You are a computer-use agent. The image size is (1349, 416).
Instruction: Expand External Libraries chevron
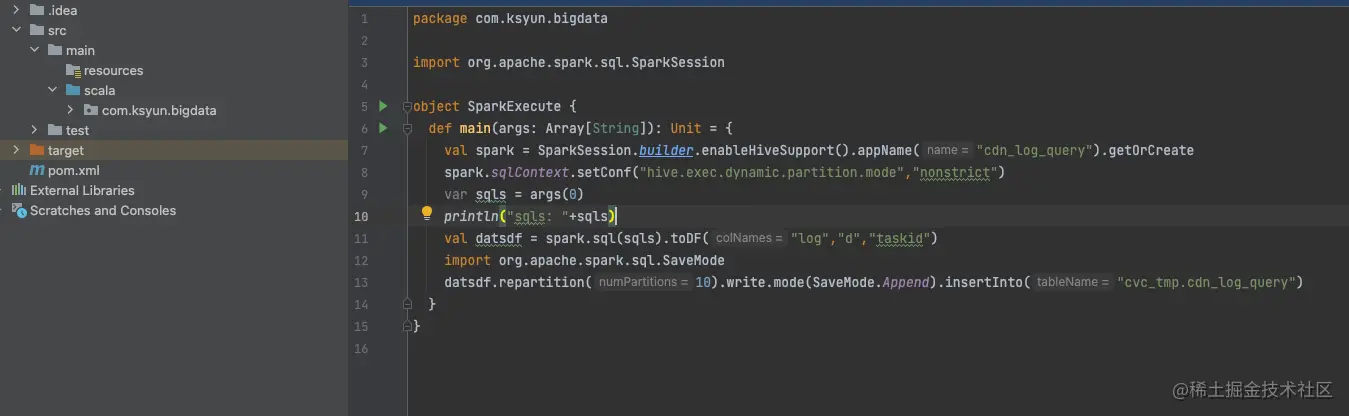pos(3,190)
